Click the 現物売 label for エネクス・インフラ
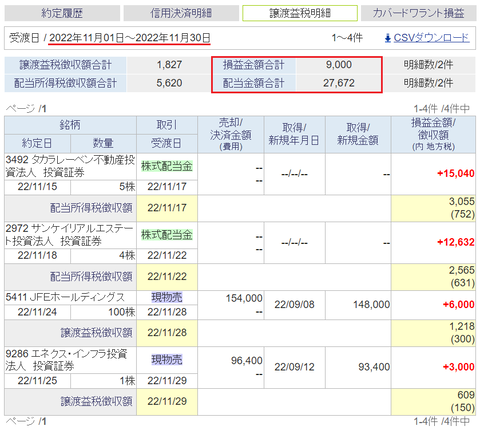Screen dimensions: 480x430 tap(167, 359)
